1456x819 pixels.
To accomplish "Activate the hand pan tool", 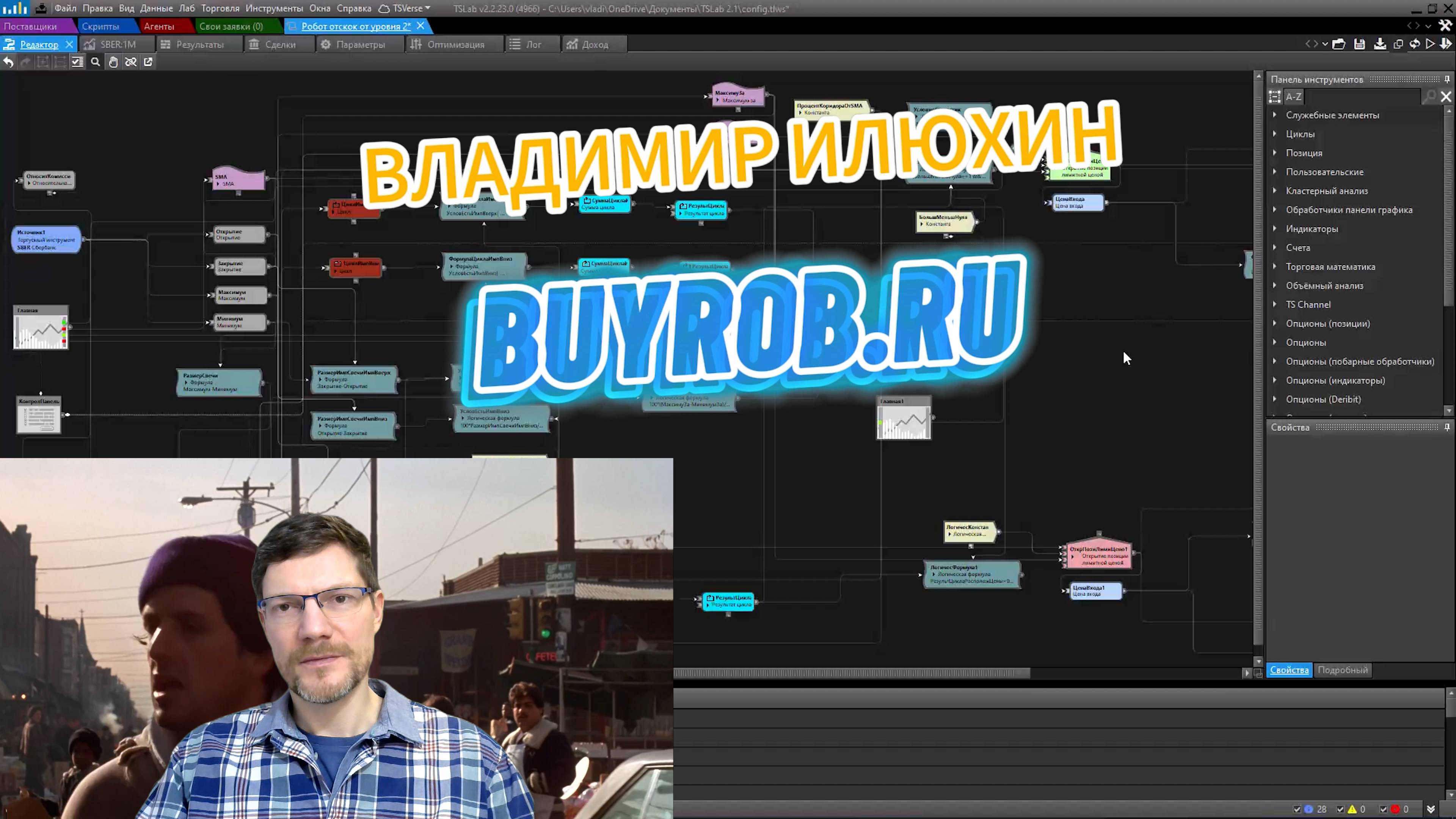I will (x=113, y=62).
